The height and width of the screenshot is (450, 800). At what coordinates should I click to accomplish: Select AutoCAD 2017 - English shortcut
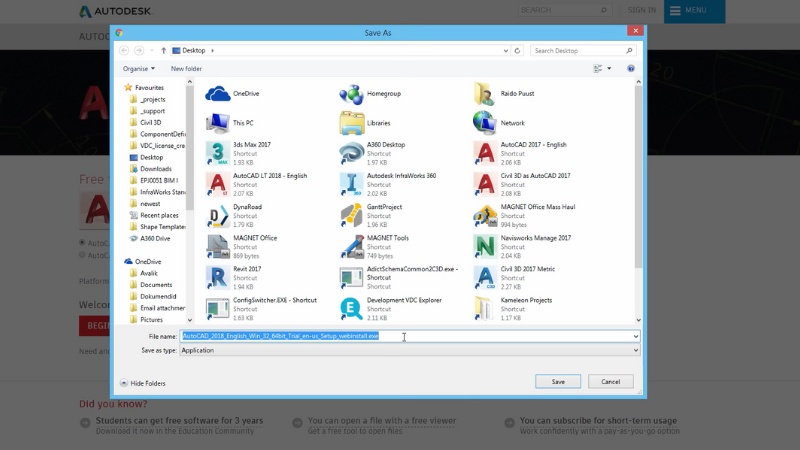[520, 153]
